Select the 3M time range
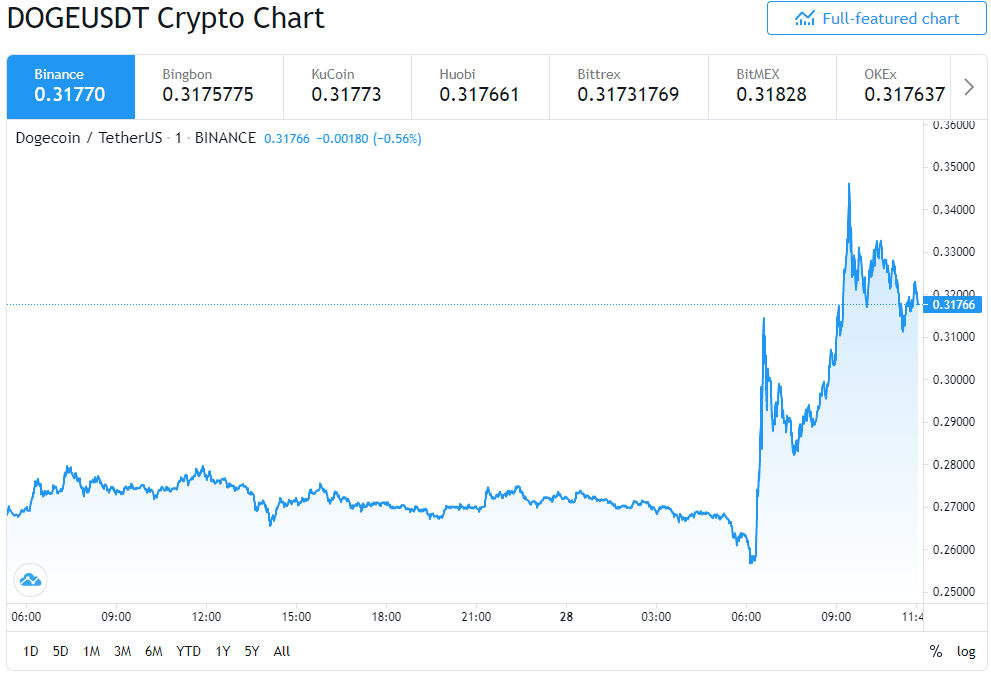Image resolution: width=991 pixels, height=677 pixels. pyautogui.click(x=123, y=651)
